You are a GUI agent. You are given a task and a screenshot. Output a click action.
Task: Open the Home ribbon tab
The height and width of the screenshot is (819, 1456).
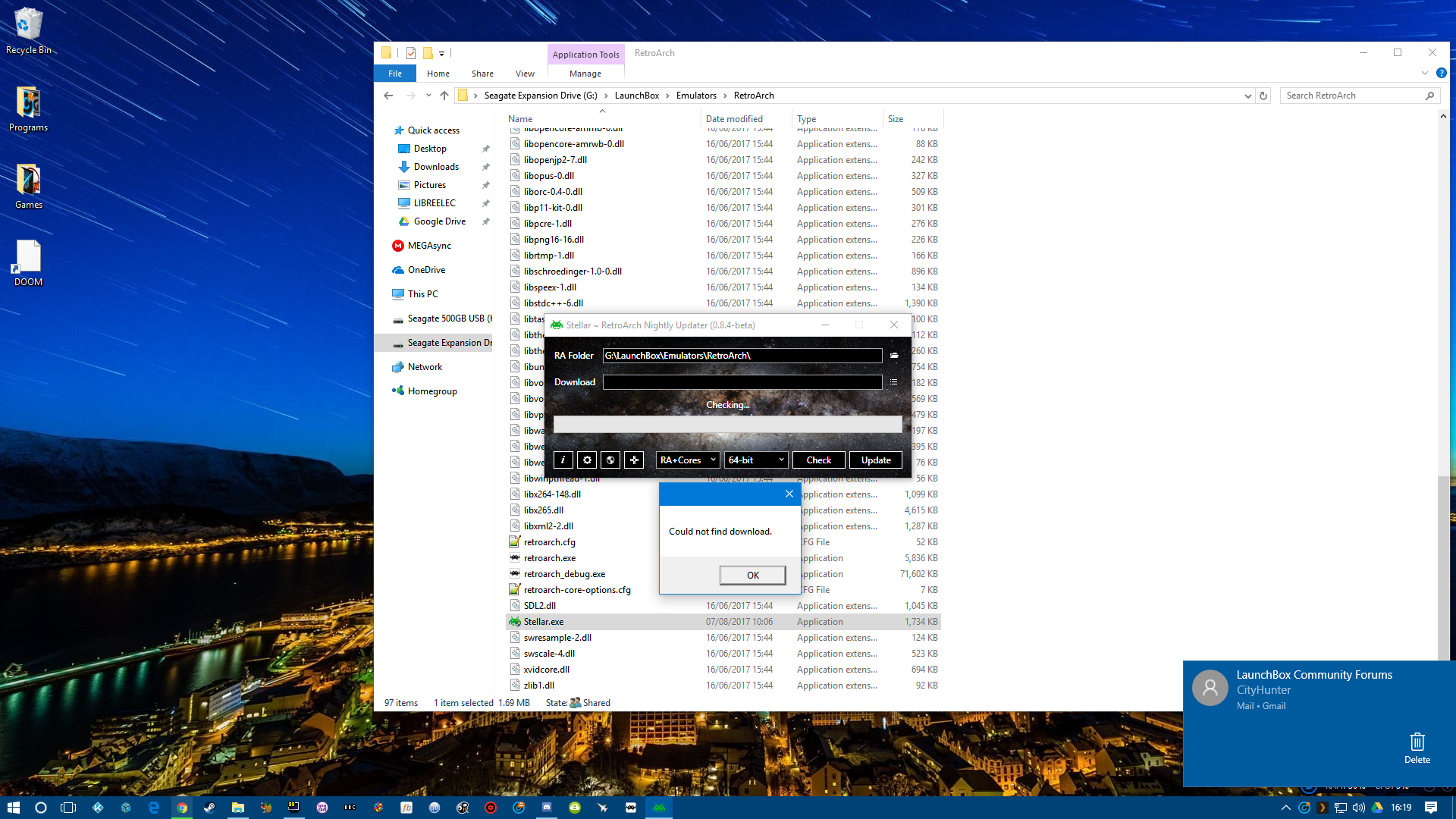click(438, 74)
